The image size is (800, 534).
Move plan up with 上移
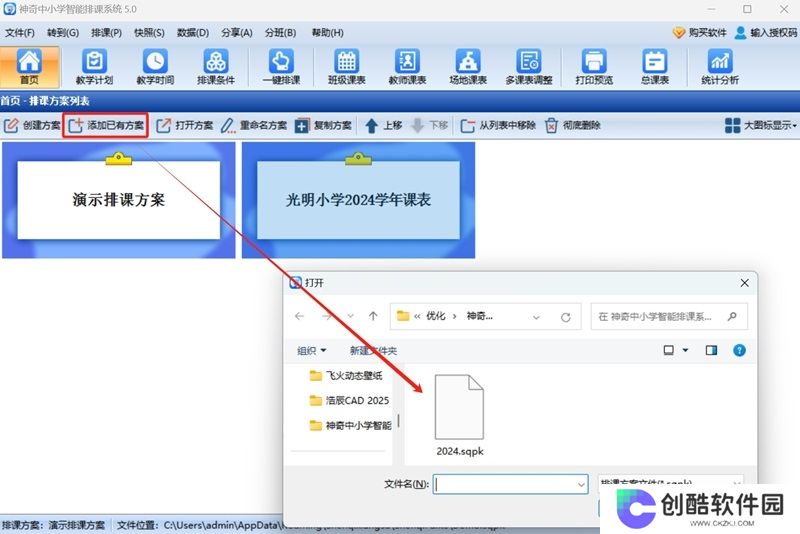point(384,125)
